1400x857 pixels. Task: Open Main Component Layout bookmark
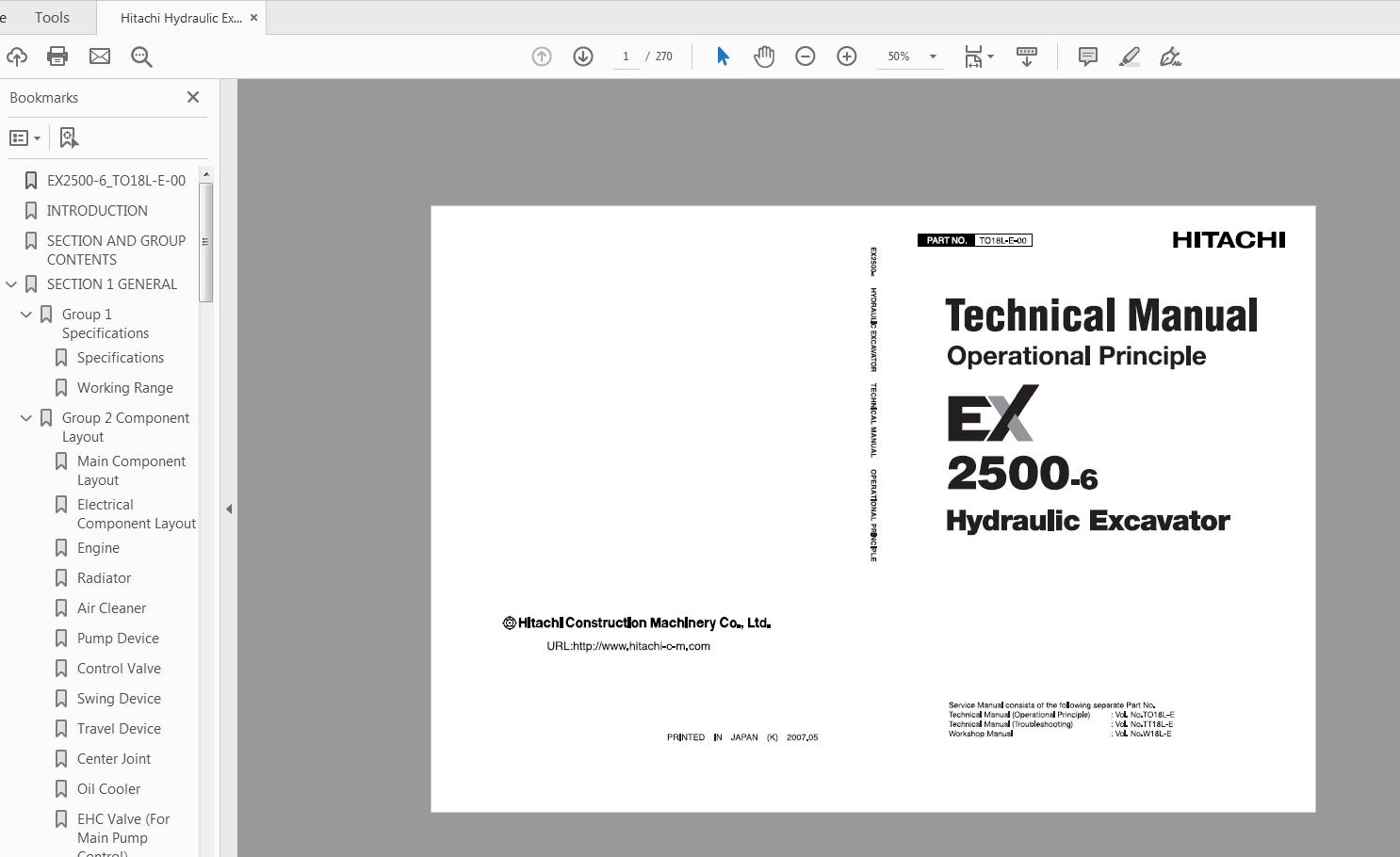(x=131, y=470)
